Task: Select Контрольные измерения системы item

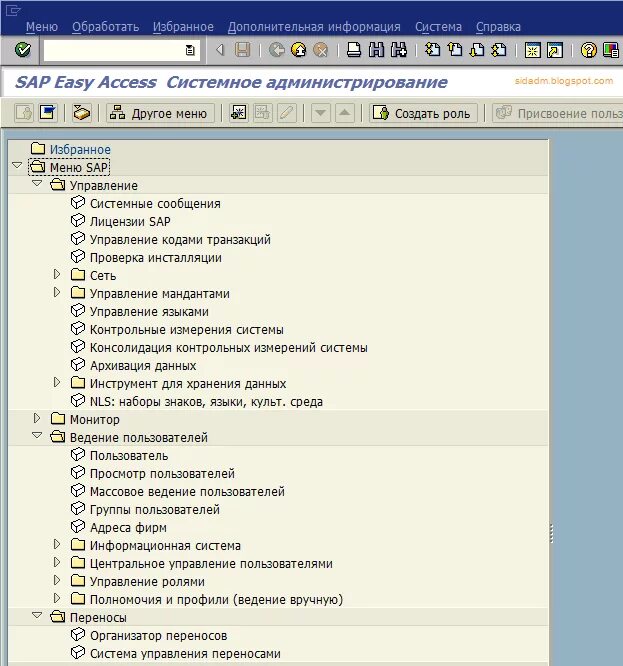Action: pyautogui.click(x=186, y=330)
